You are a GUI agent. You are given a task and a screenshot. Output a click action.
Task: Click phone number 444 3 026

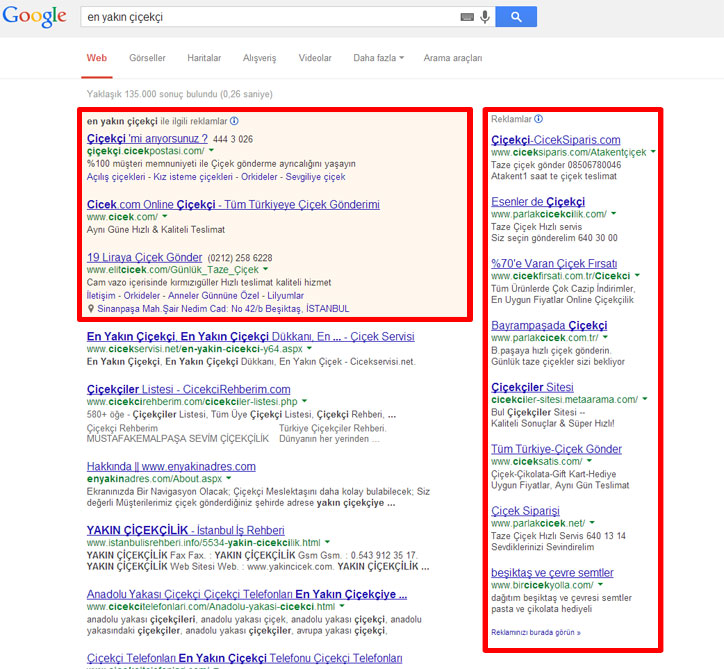point(233,139)
